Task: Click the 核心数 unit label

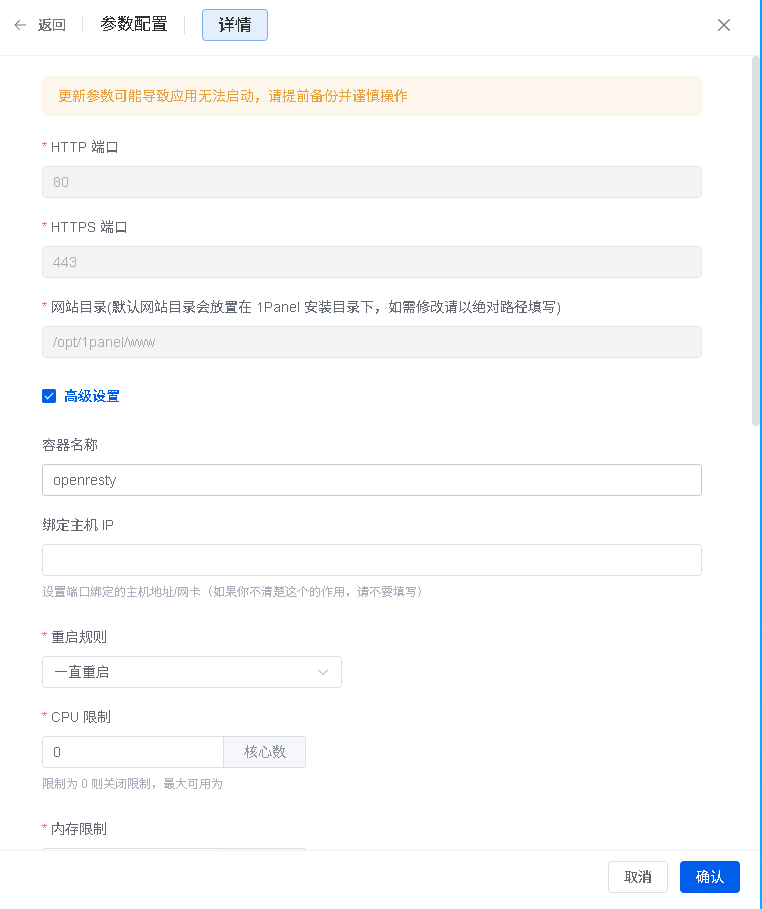Action: pos(265,752)
